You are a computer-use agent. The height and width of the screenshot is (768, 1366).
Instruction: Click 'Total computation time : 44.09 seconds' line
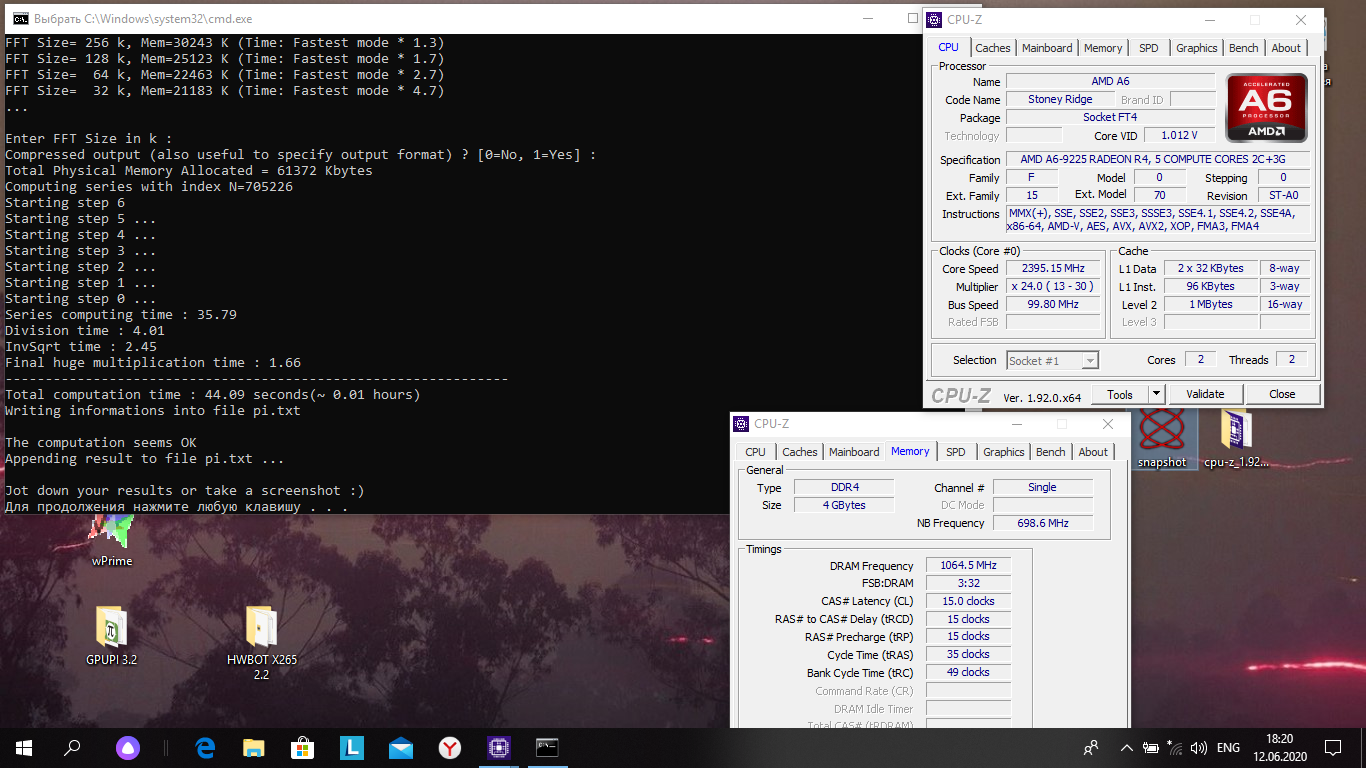click(x=213, y=394)
